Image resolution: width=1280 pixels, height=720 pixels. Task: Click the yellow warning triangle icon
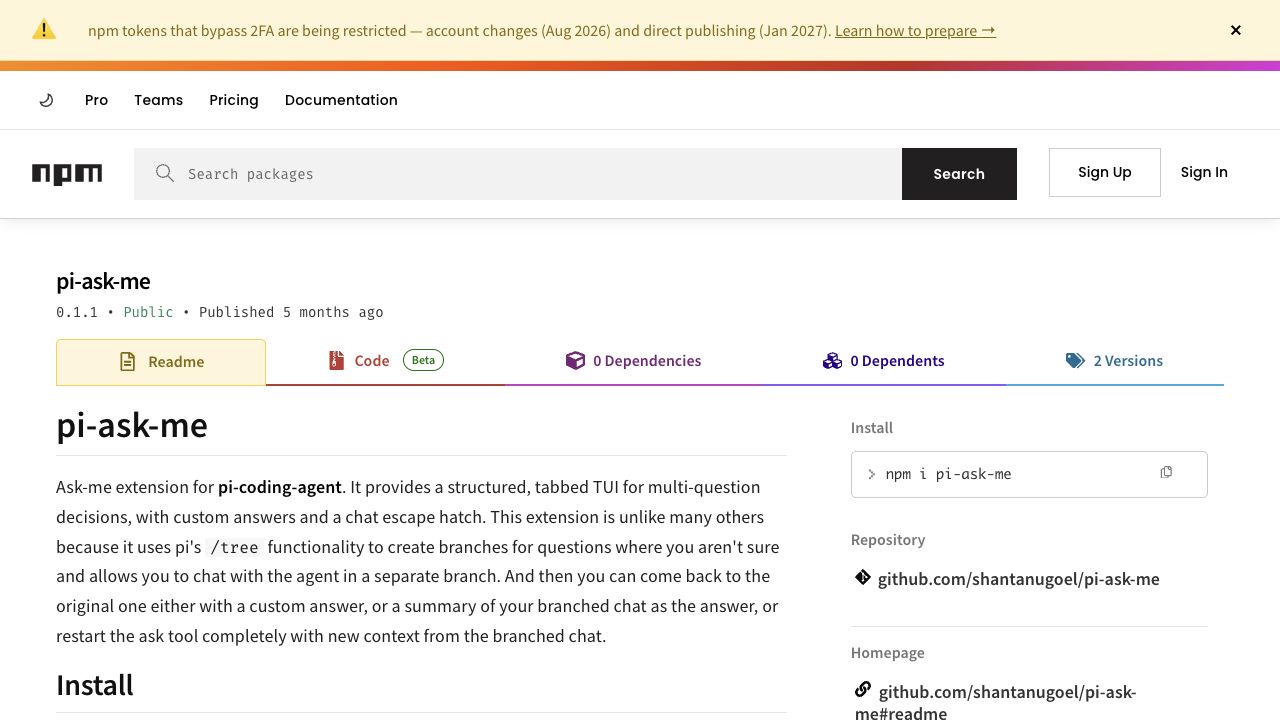pos(44,30)
